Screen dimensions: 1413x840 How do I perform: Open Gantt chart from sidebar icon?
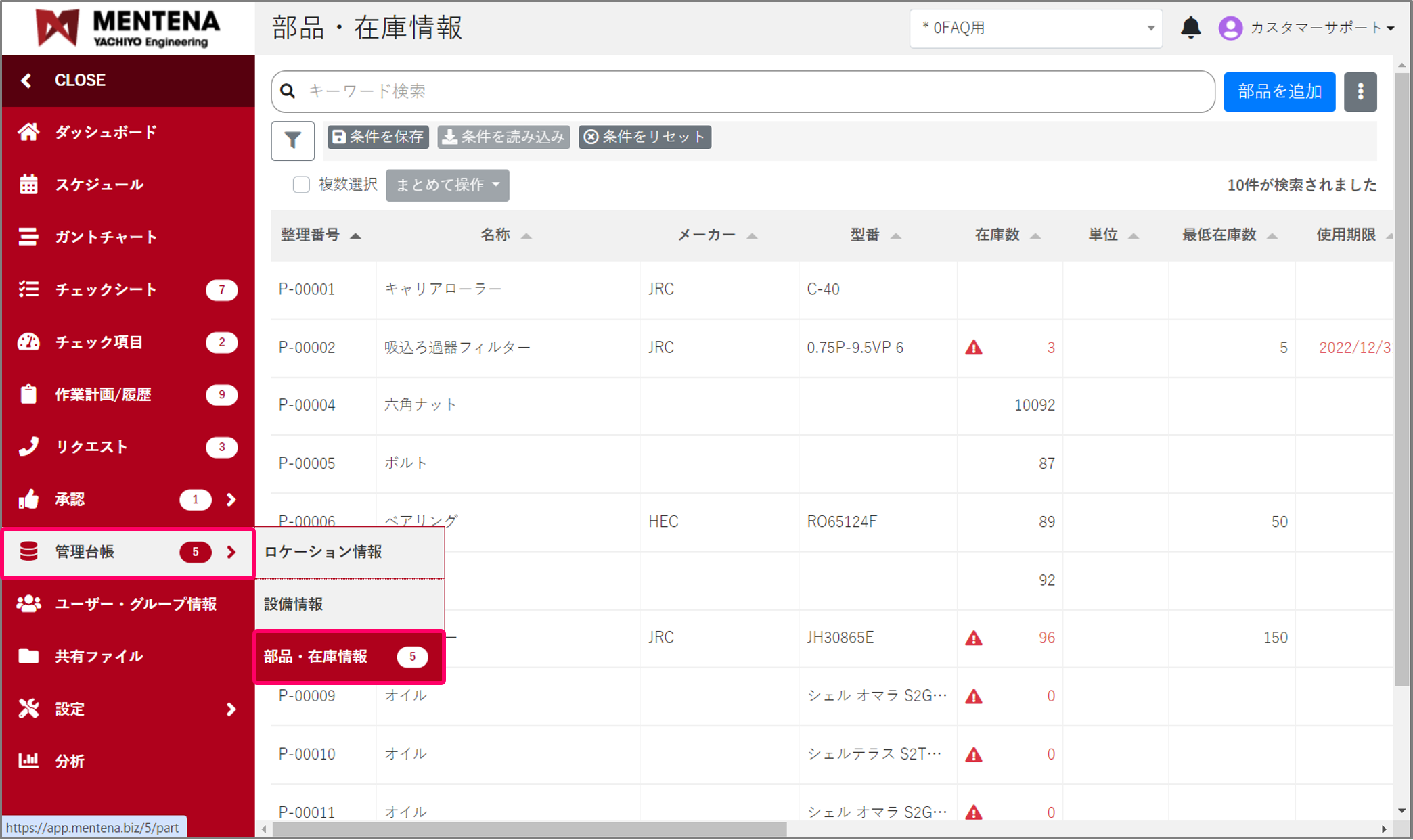coord(28,237)
